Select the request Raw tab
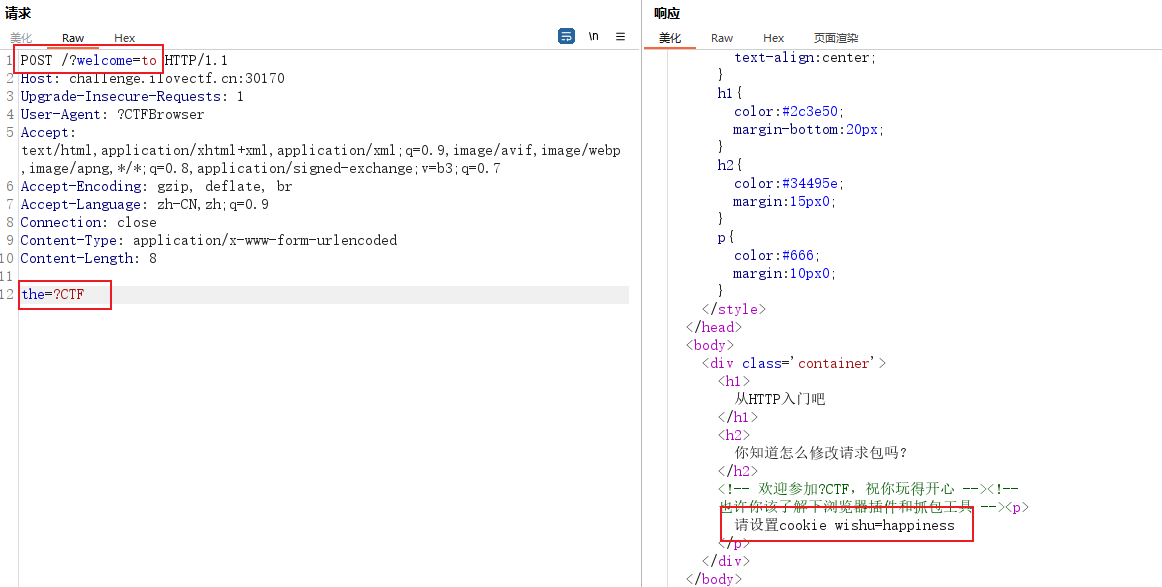This screenshot has width=1162, height=587. click(73, 38)
